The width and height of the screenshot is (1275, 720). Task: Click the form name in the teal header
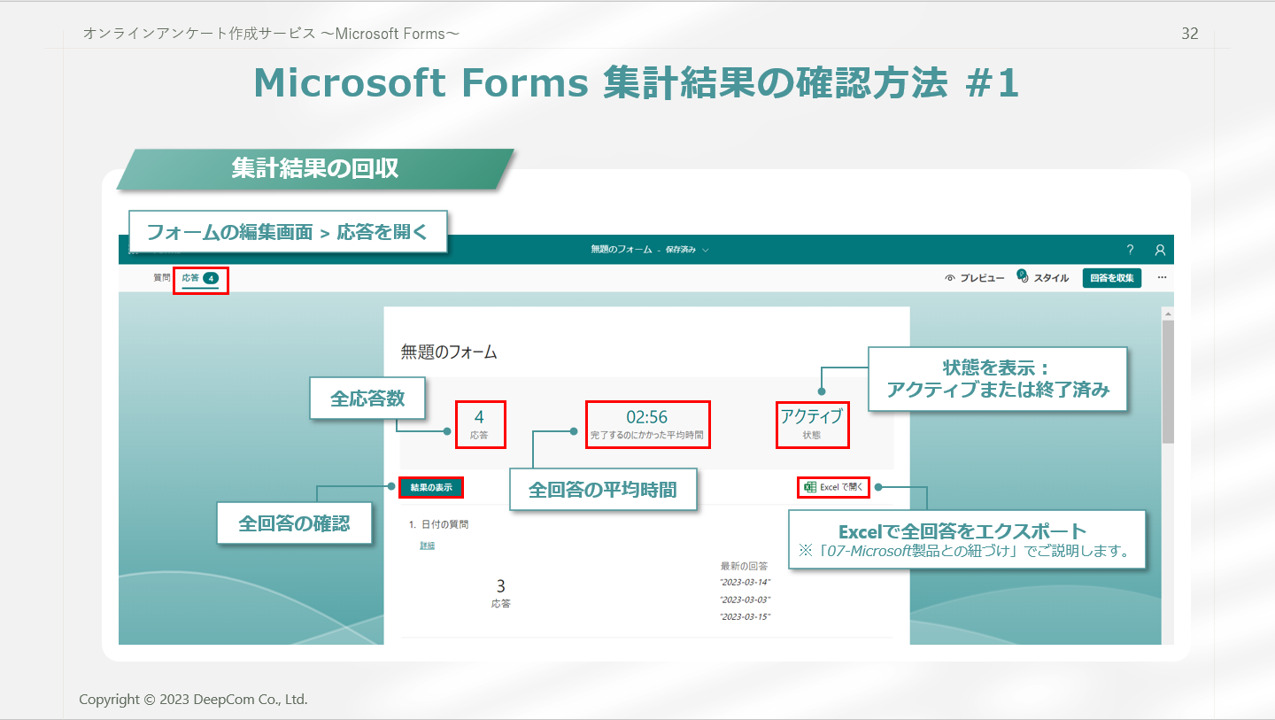click(621, 250)
